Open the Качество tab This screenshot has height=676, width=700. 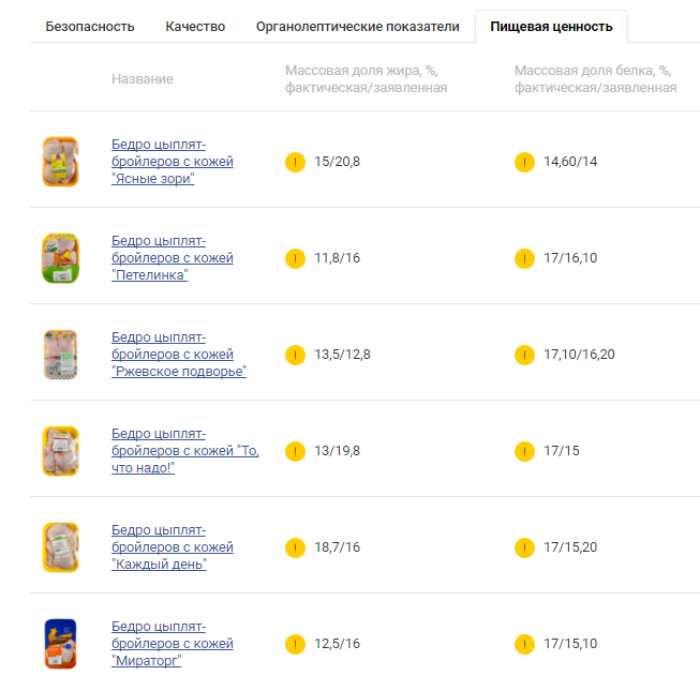(195, 27)
